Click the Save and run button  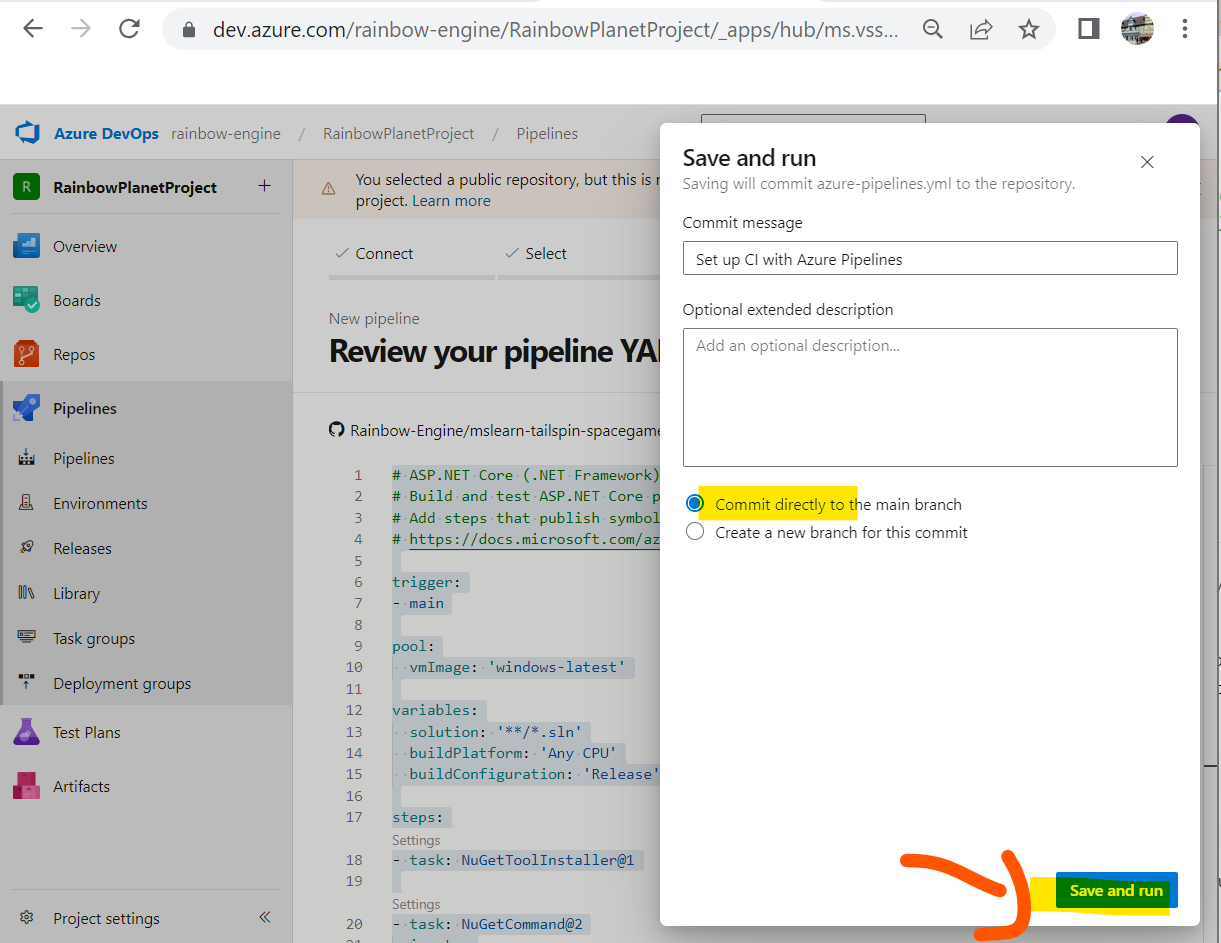pyautogui.click(x=1116, y=890)
